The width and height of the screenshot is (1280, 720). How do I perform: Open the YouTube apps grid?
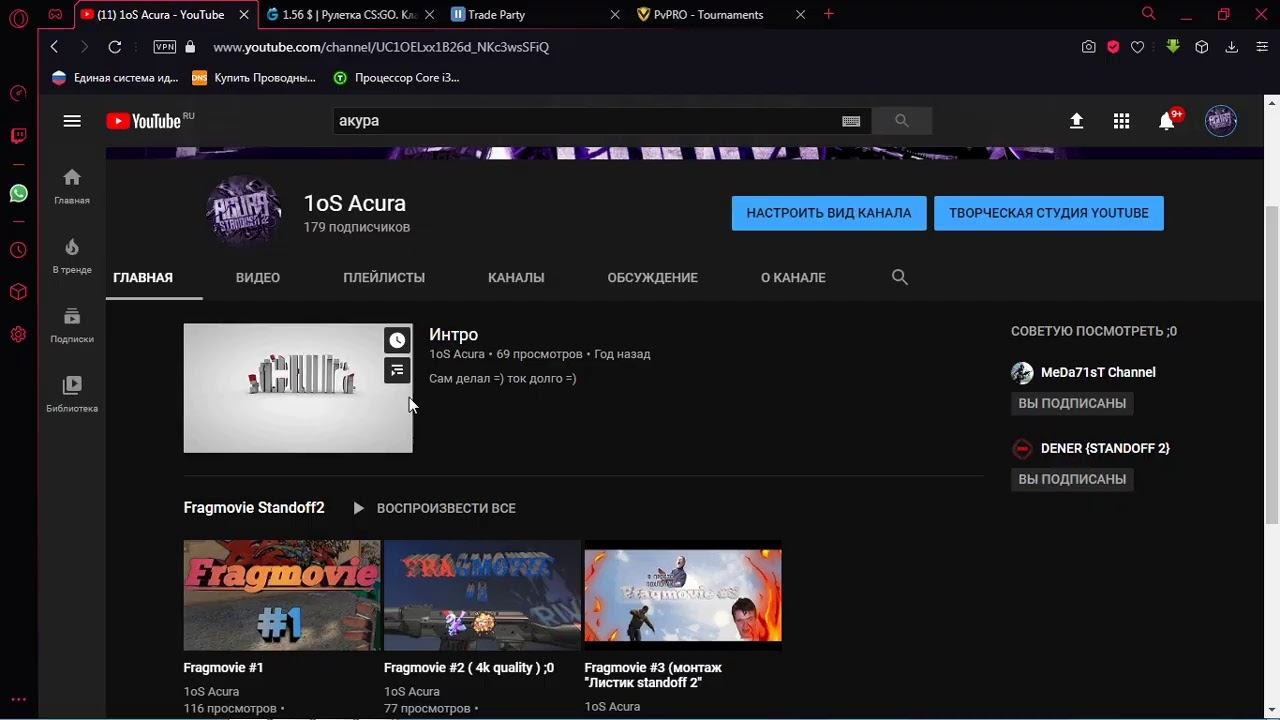(x=1121, y=121)
